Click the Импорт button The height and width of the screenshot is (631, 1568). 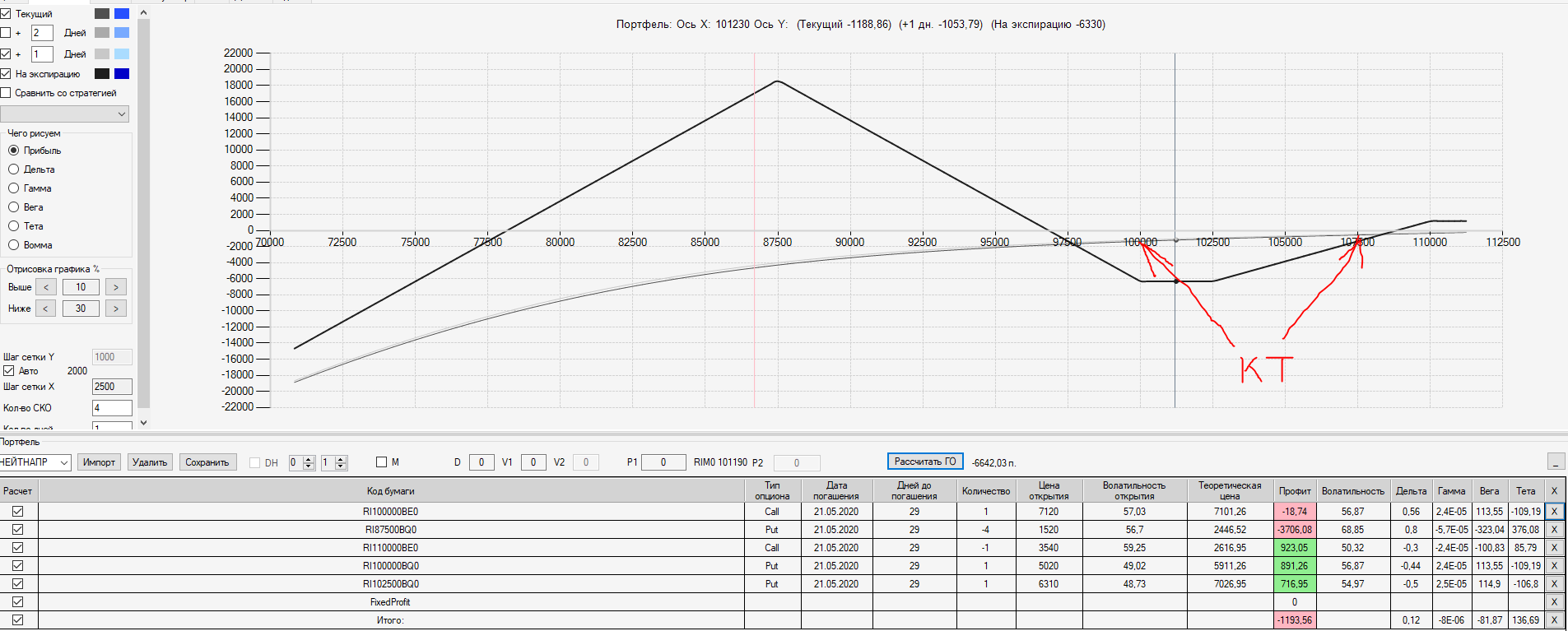pos(99,462)
